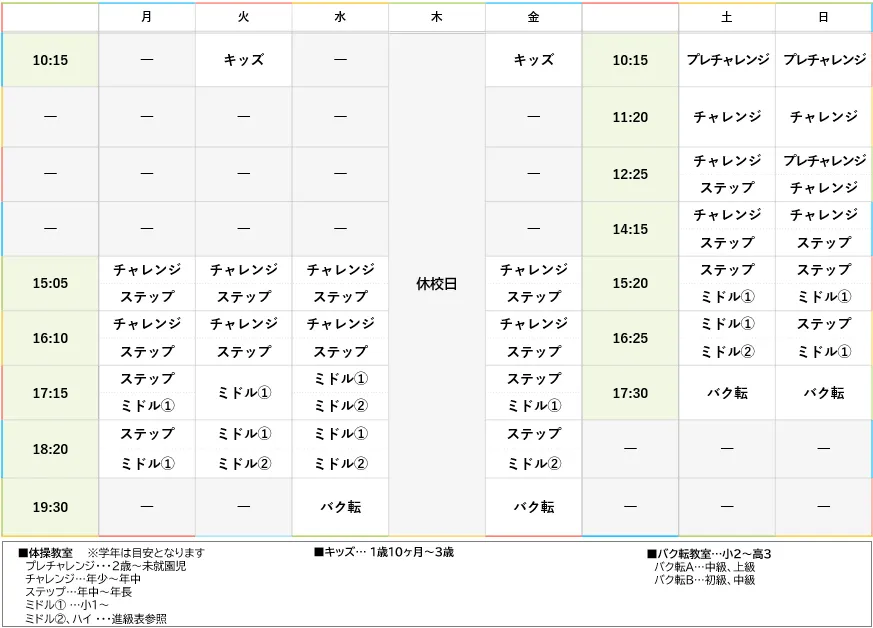Screen dimensions: 873x628
Task: Click the 木曜 休校日 cell
Action: pyautogui.click(x=436, y=283)
